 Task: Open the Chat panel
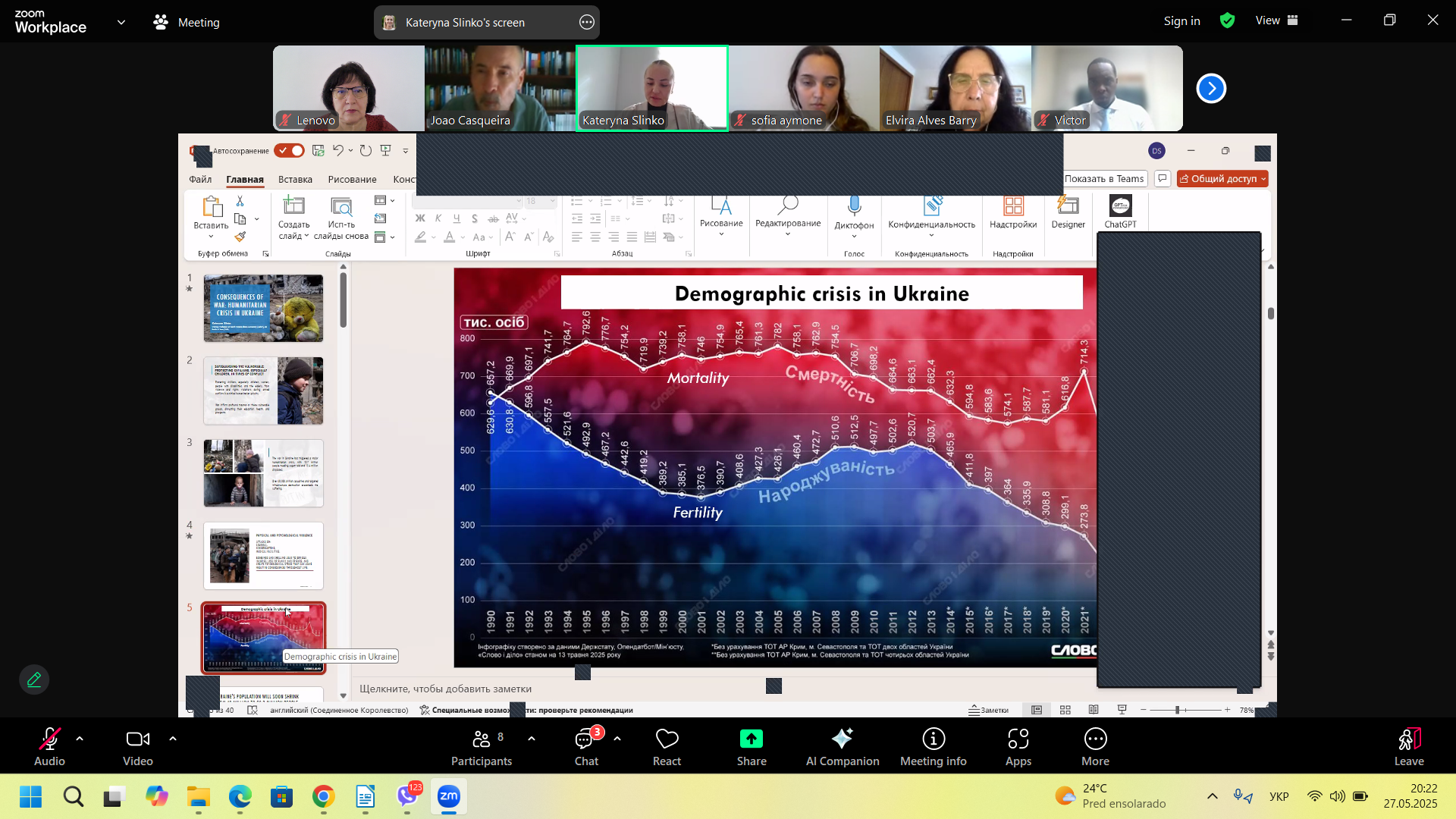585,739
